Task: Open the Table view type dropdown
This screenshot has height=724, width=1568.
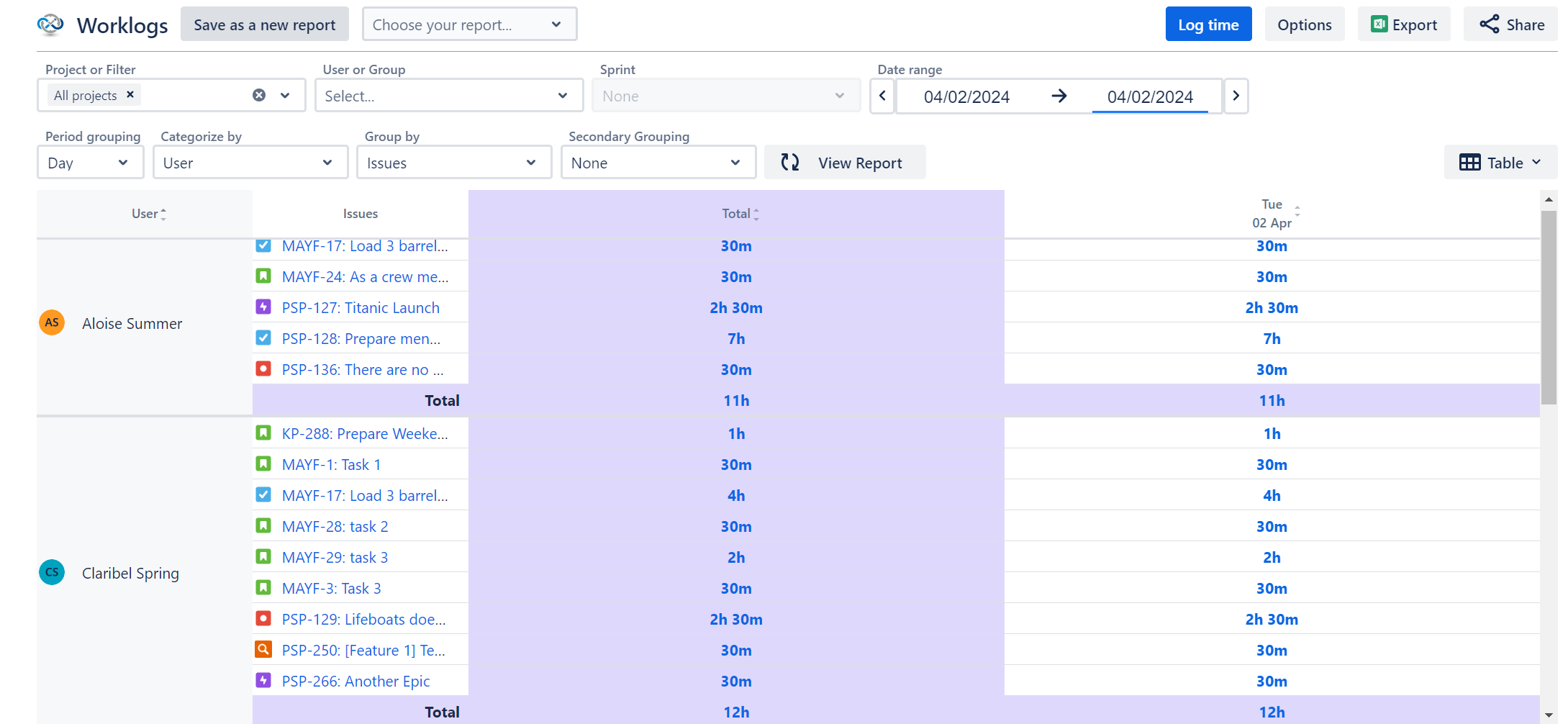Action: [x=1500, y=163]
